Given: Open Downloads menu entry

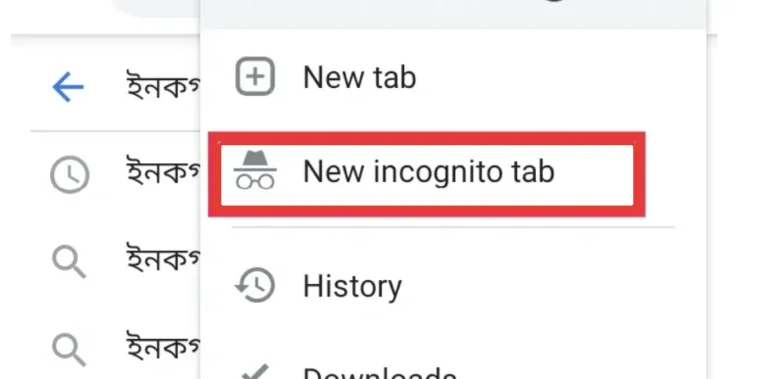Looking at the screenshot, I should [379, 373].
